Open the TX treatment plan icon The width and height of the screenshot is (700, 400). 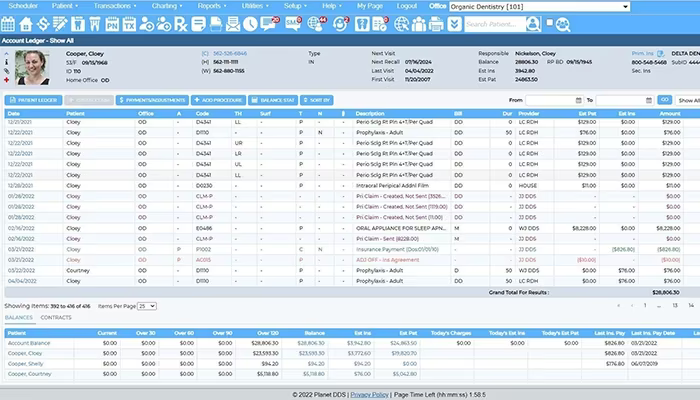click(x=129, y=24)
